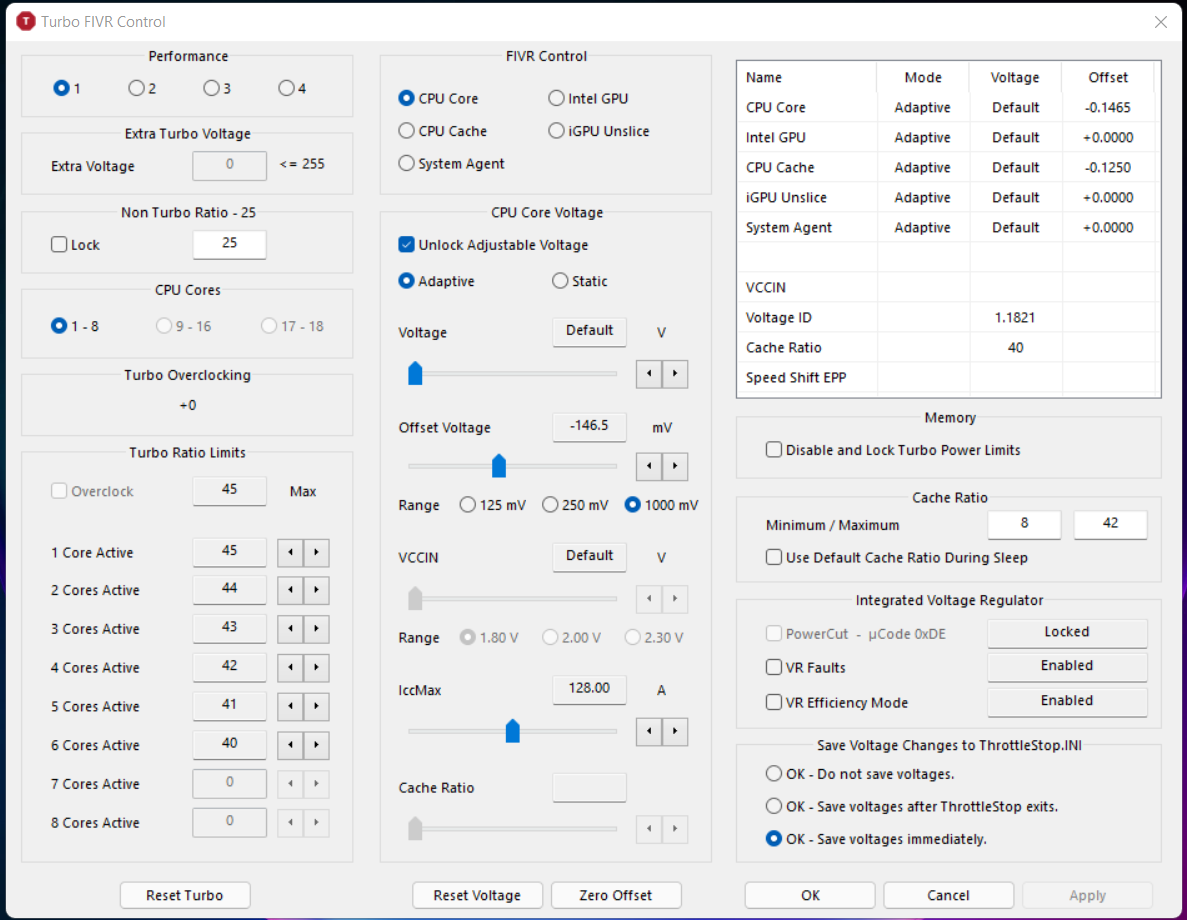Click the Reset Voltage button

point(477,895)
